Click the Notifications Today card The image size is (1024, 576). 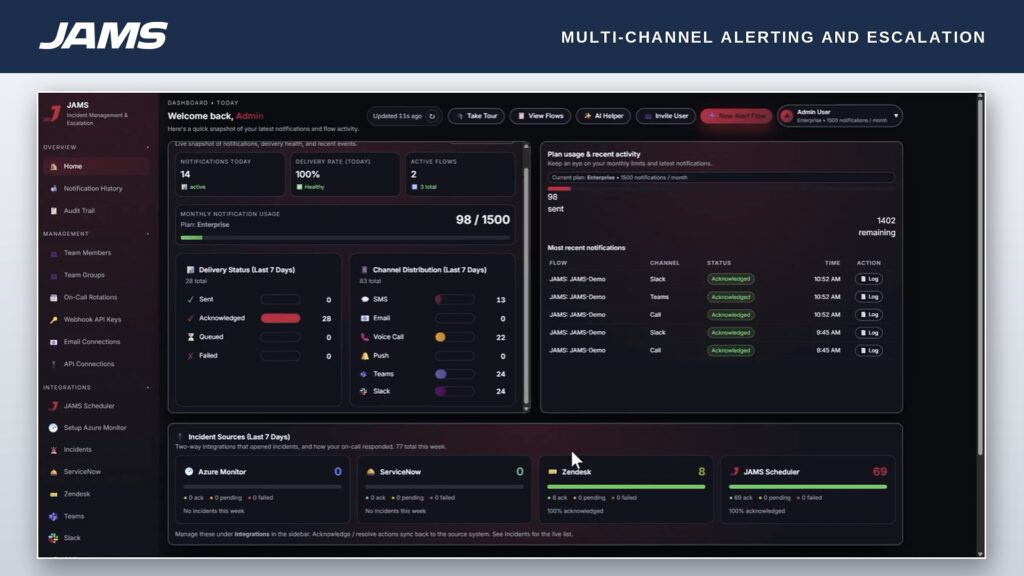pos(229,174)
